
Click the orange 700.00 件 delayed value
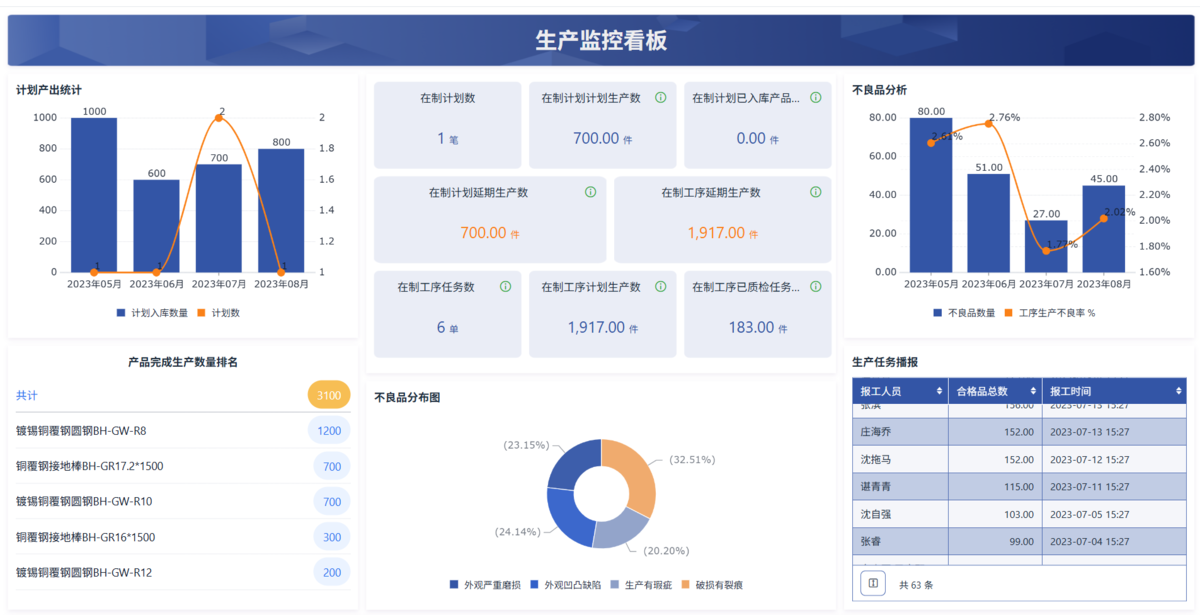tap(490, 233)
